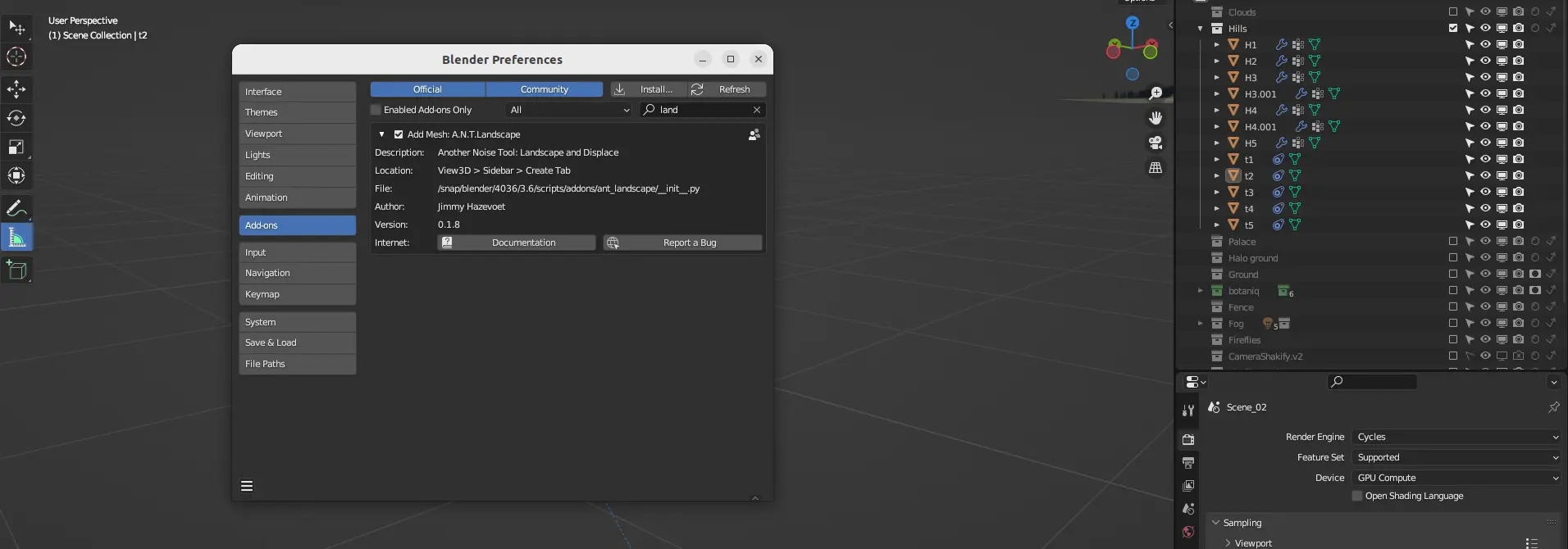This screenshot has width=1568, height=549.
Task: Click the viewport zoom magnifier icon
Action: click(x=1155, y=93)
